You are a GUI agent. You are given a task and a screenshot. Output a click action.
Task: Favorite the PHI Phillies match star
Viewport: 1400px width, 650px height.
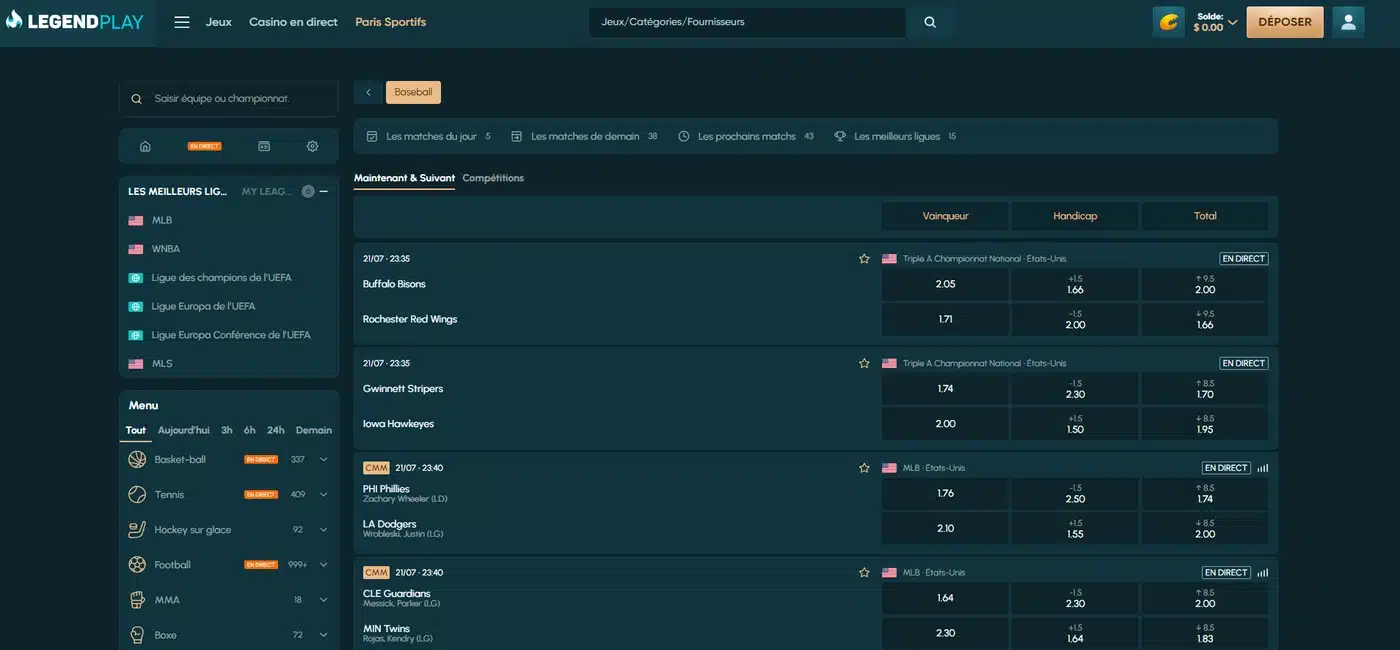(864, 468)
